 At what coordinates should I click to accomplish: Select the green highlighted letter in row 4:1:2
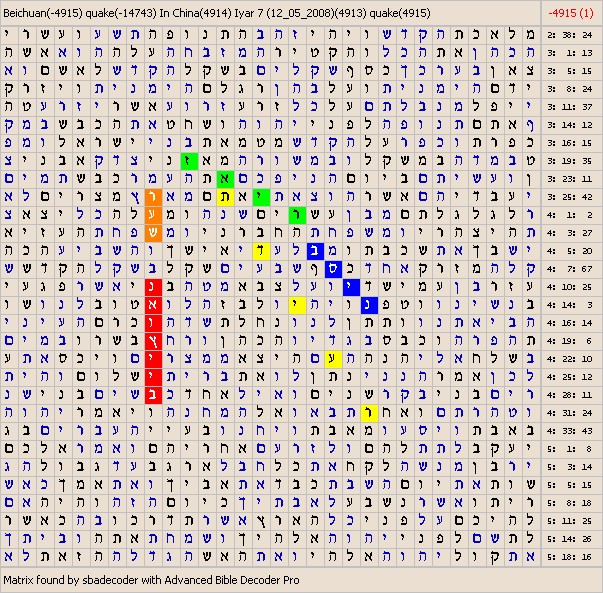click(x=297, y=215)
